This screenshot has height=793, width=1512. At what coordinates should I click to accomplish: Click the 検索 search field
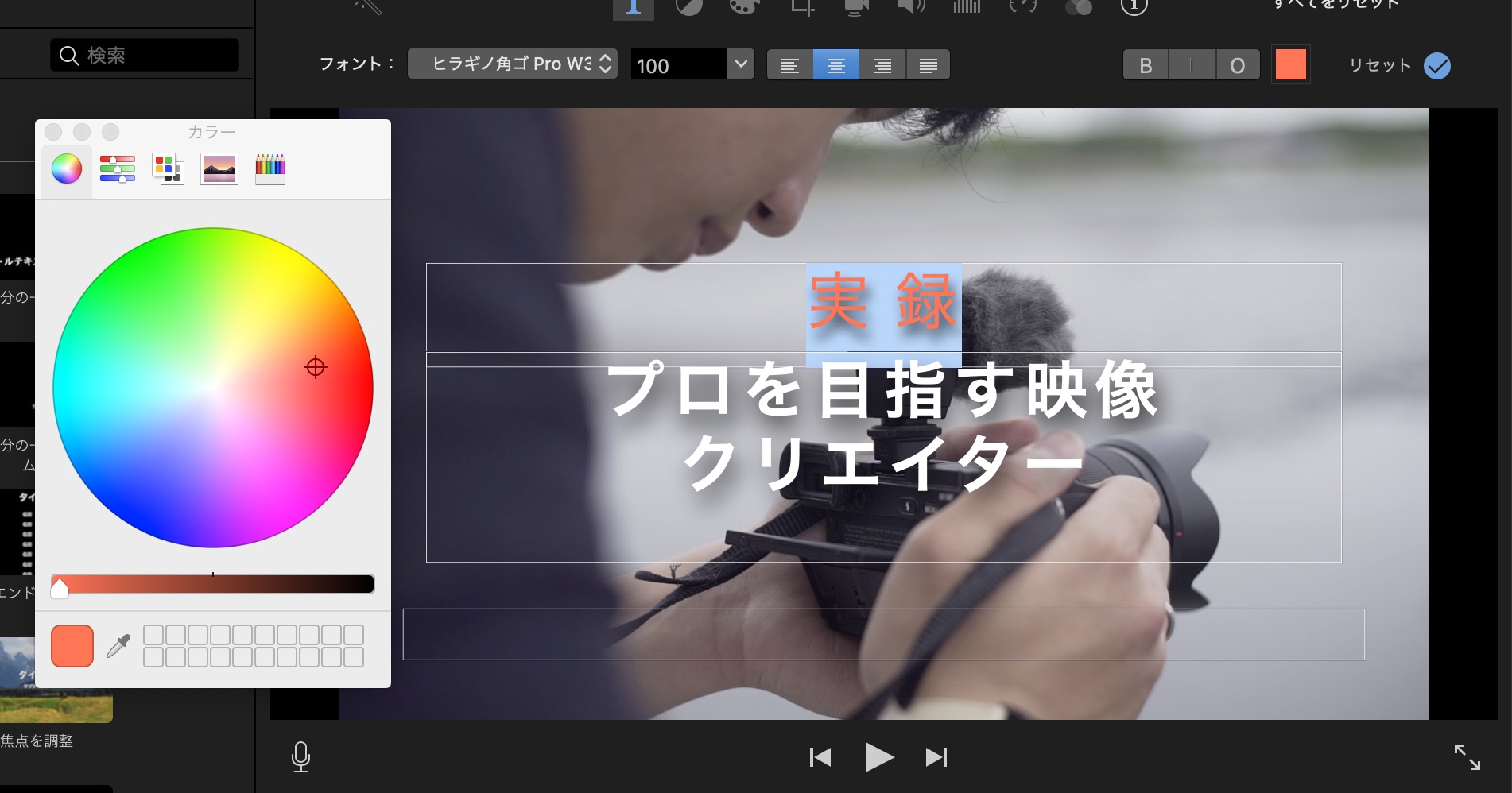click(145, 55)
